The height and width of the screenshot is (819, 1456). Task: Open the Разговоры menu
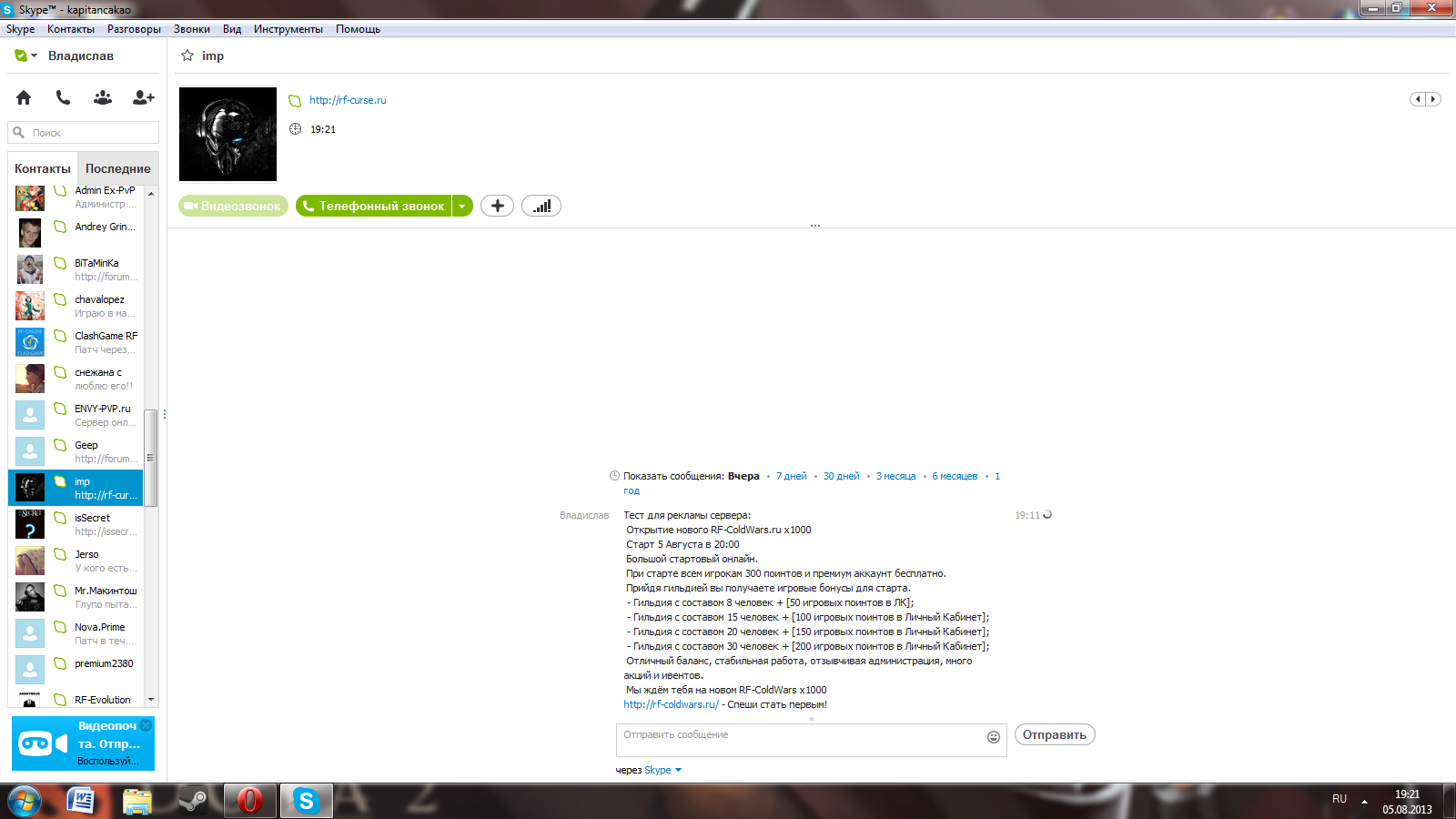[x=134, y=29]
